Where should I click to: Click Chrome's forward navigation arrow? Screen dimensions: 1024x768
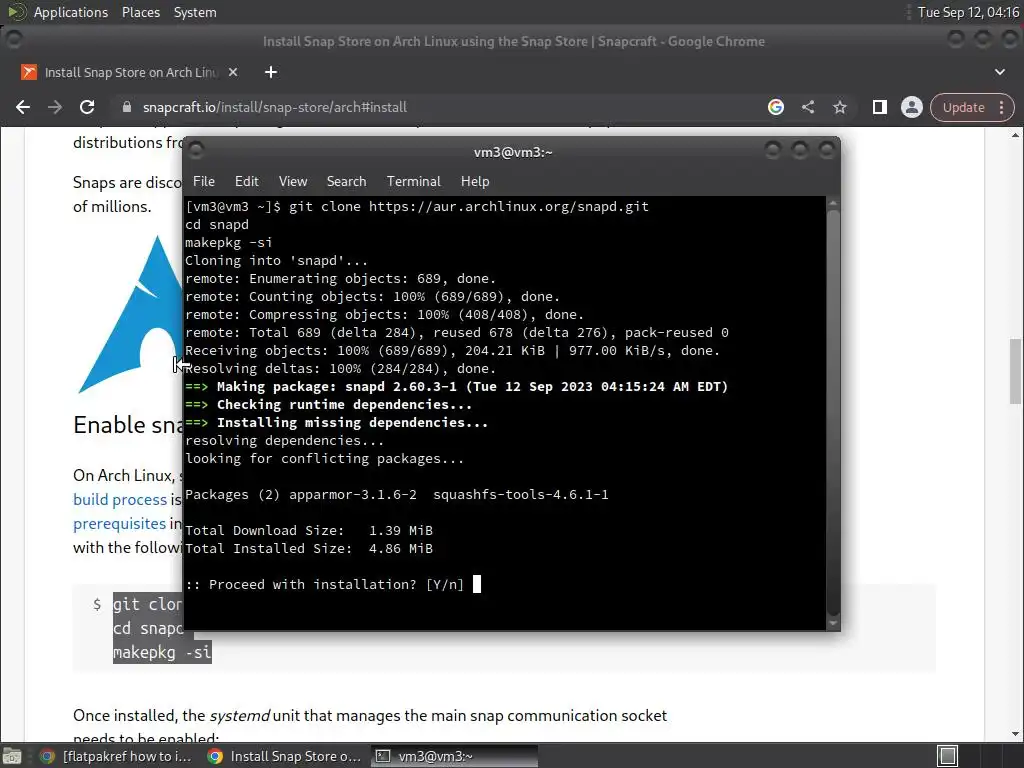55,107
